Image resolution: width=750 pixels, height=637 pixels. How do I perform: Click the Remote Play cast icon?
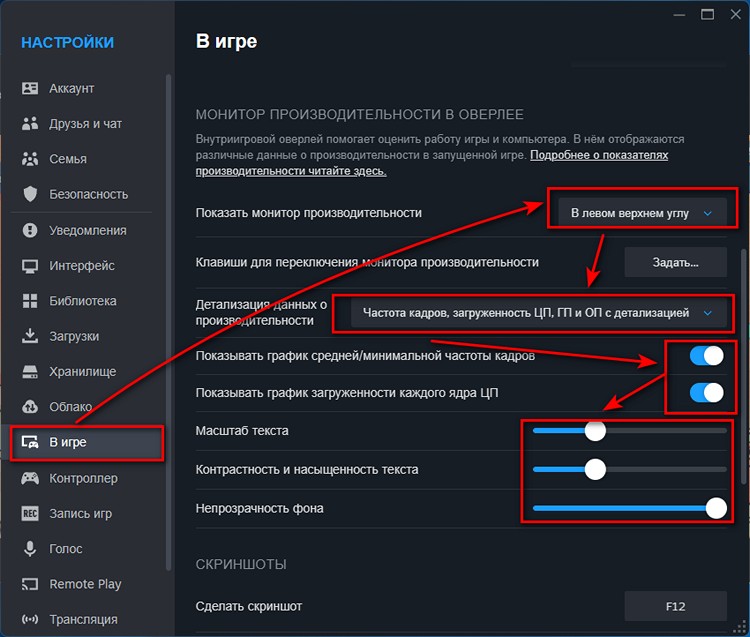[30, 584]
